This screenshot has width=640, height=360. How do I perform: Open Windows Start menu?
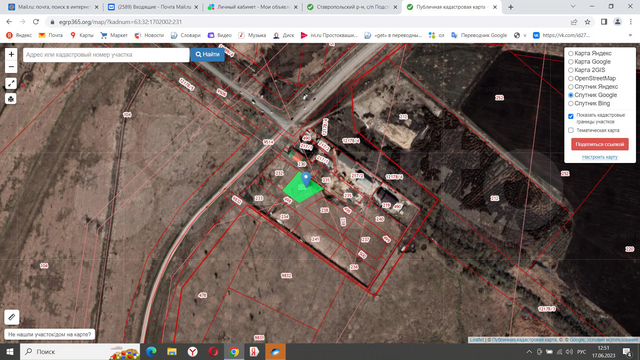(x=10, y=351)
